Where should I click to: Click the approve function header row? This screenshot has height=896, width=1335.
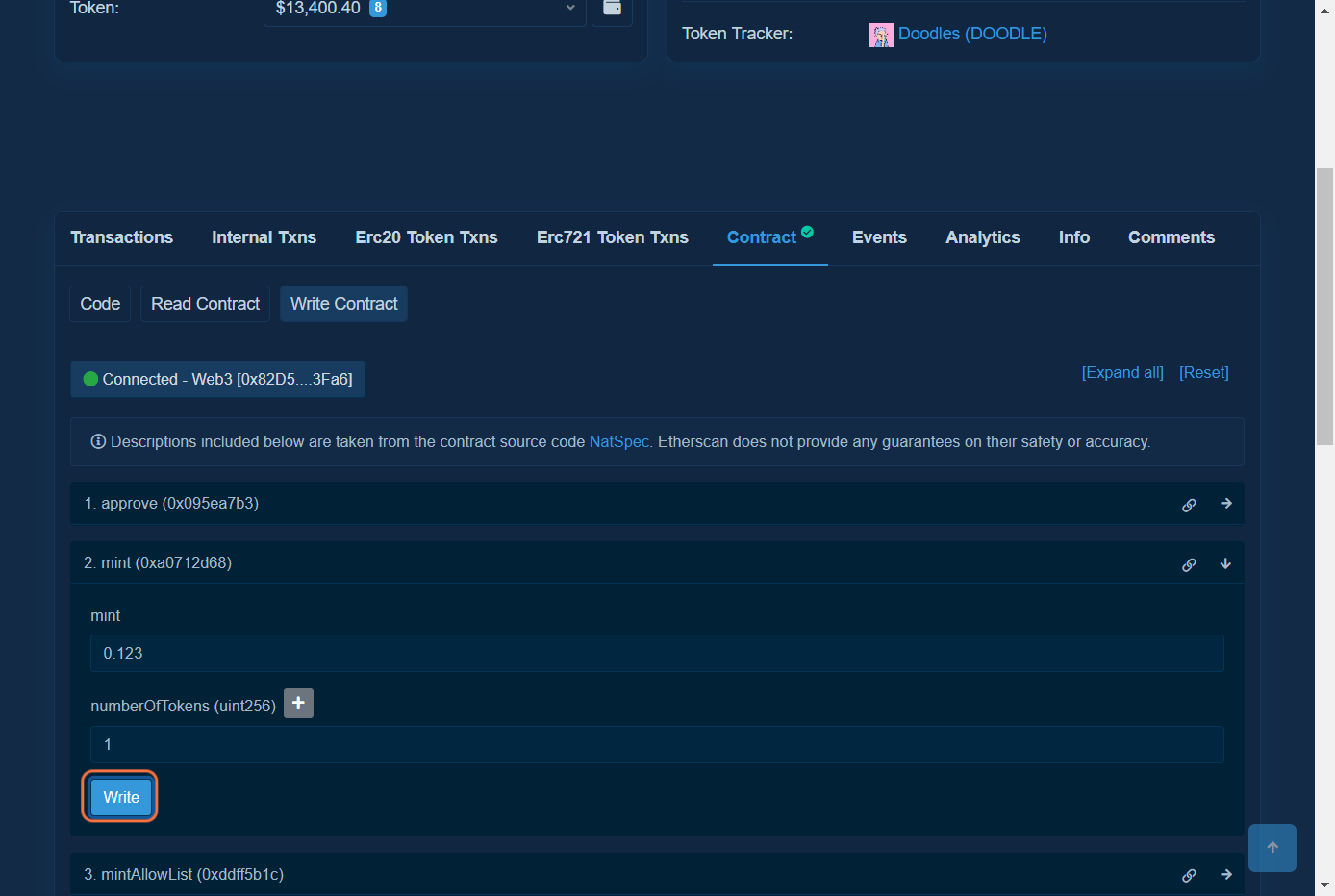coord(657,503)
